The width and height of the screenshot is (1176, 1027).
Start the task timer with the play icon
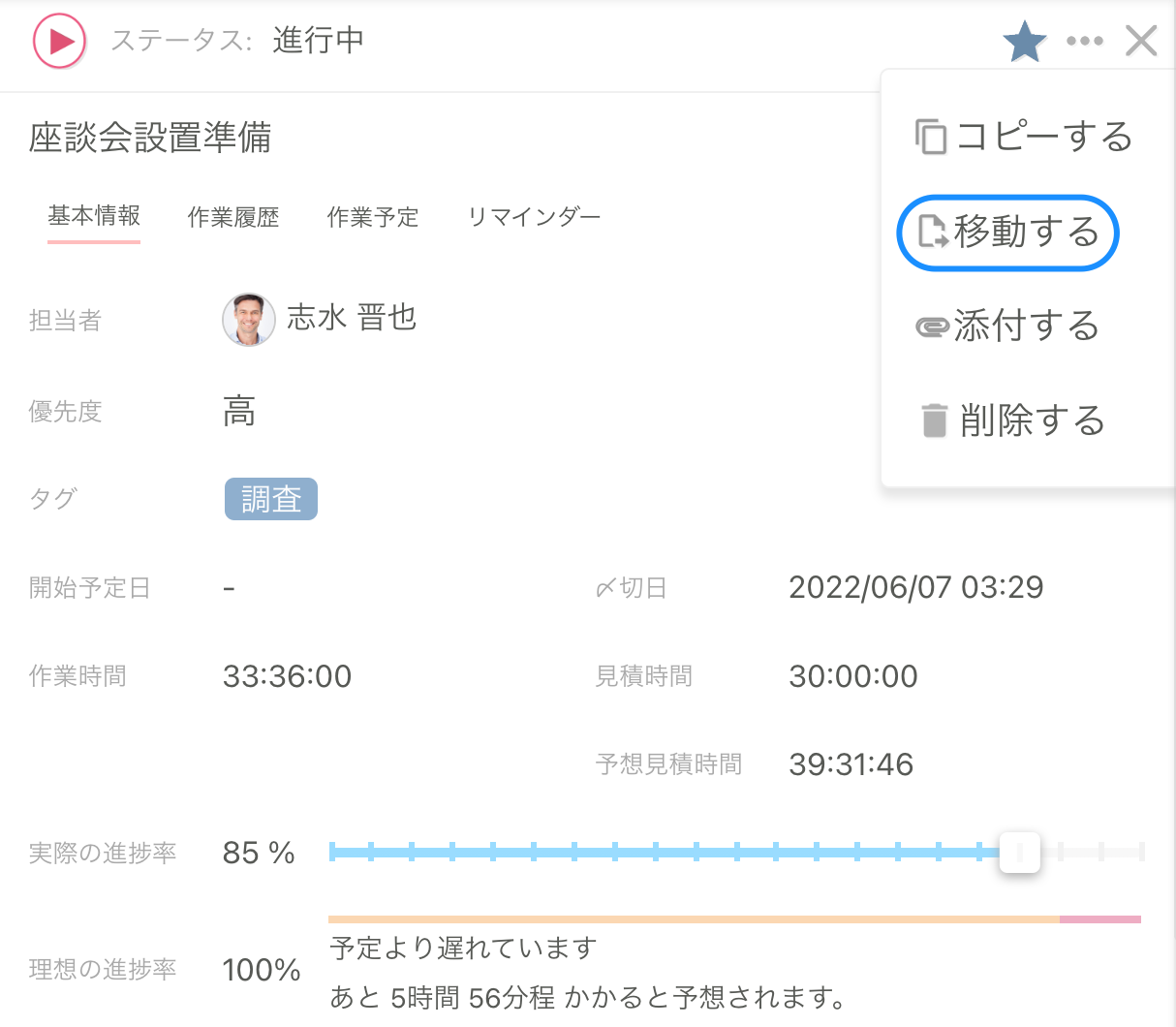tap(57, 41)
